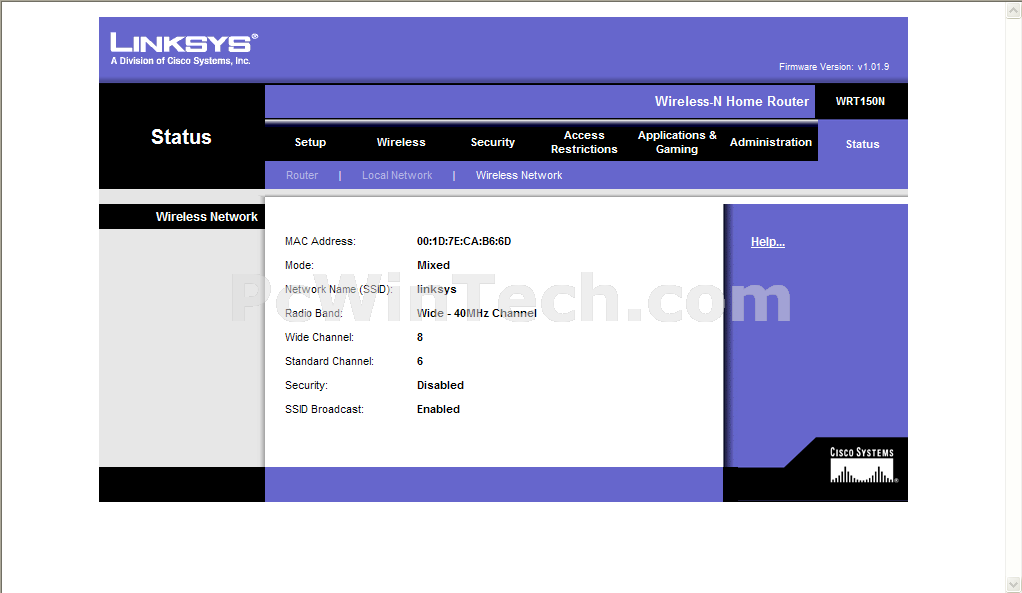The width and height of the screenshot is (1022, 593).
Task: Click the Mode value 'Mixed'
Action: coord(433,265)
